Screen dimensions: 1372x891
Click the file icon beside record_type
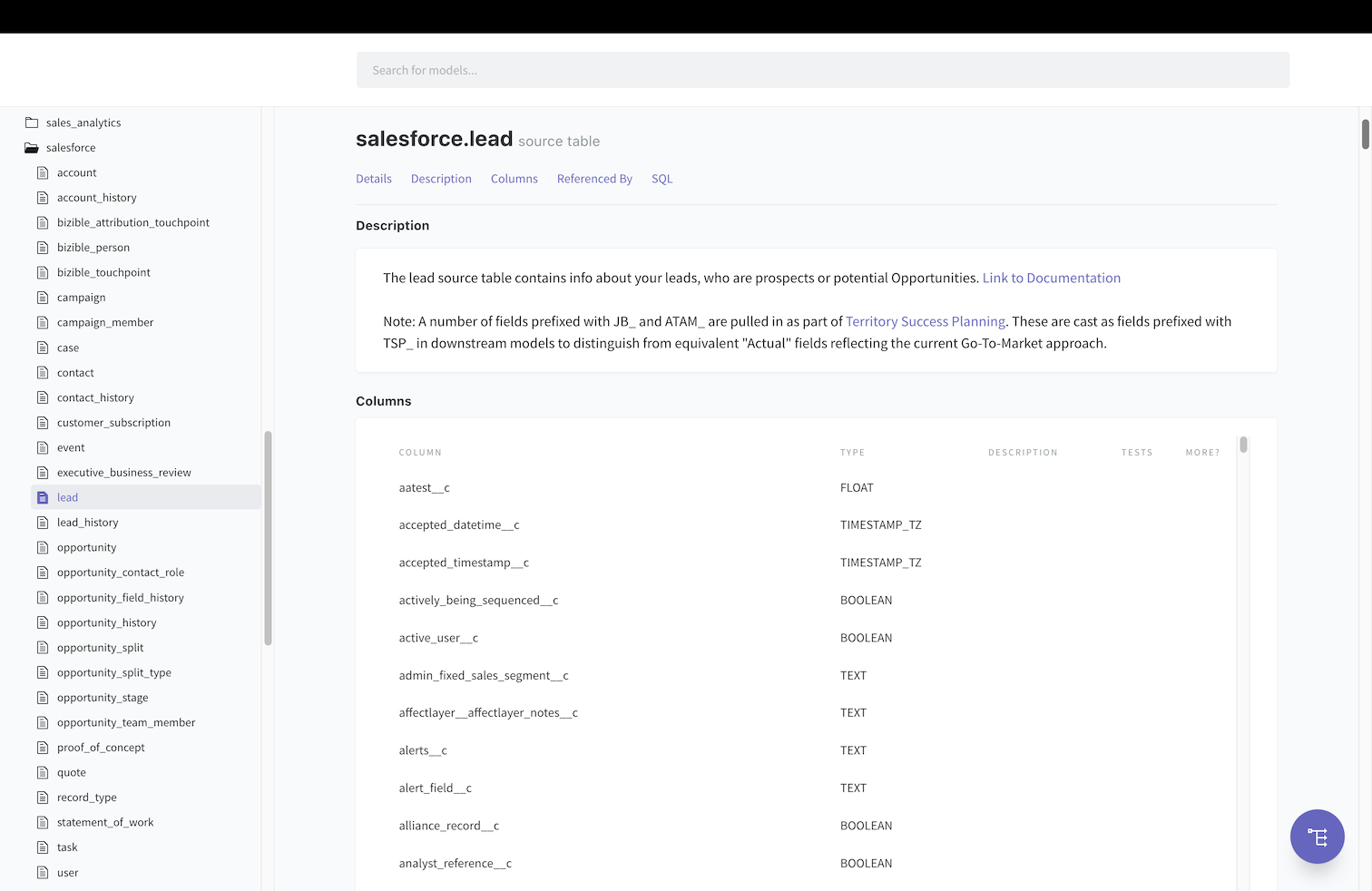click(43, 798)
